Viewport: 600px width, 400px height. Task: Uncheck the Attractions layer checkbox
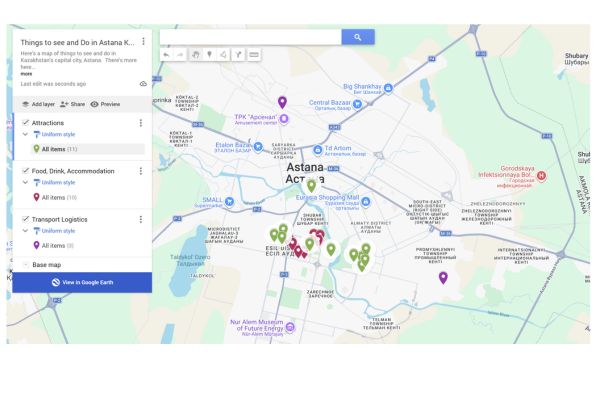(x=26, y=122)
